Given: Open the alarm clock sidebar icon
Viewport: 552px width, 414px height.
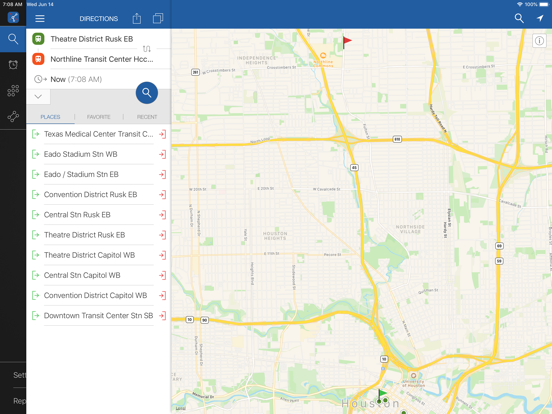Looking at the screenshot, I should (13, 64).
